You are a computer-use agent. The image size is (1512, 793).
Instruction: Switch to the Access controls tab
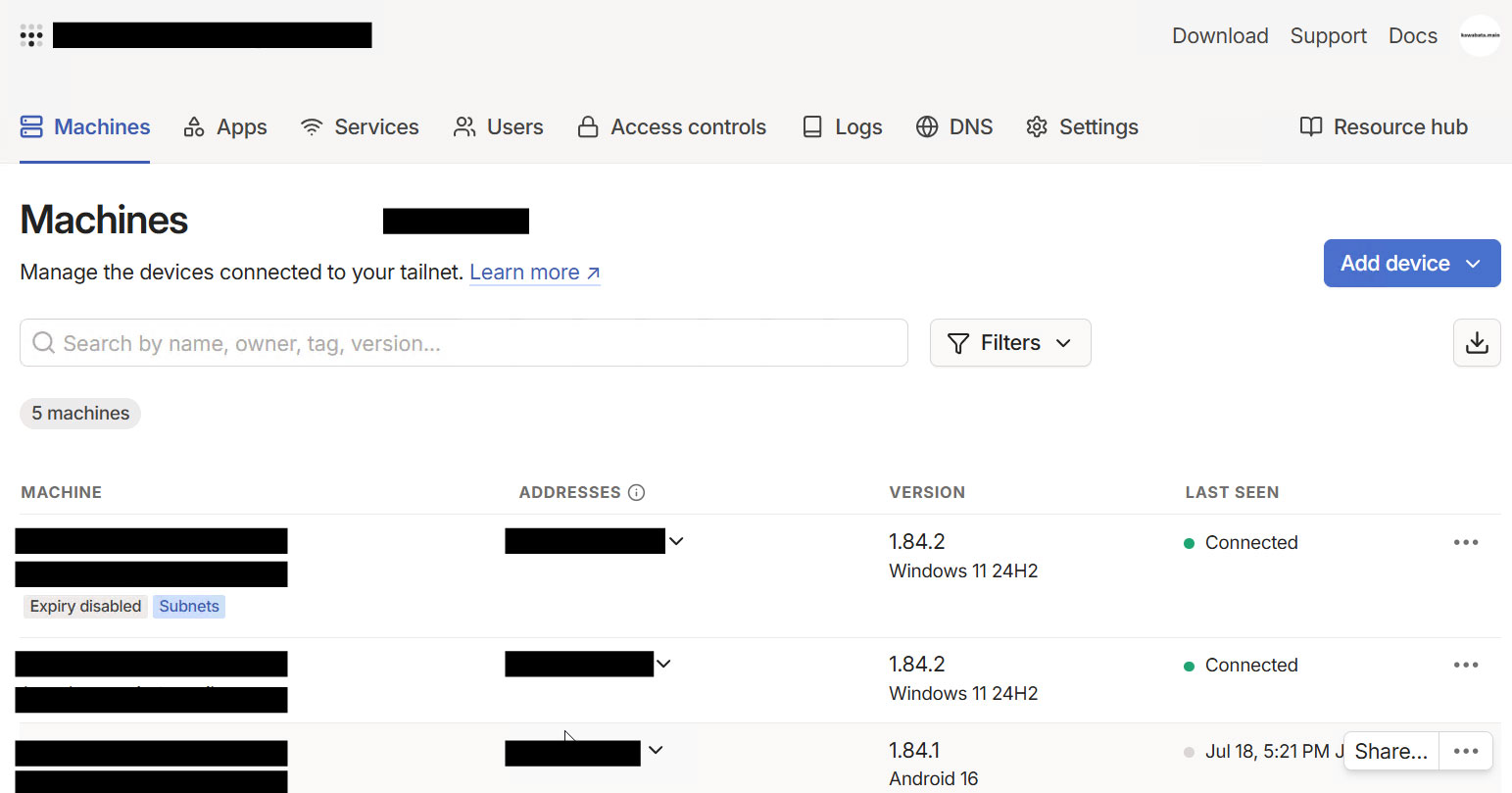[672, 127]
